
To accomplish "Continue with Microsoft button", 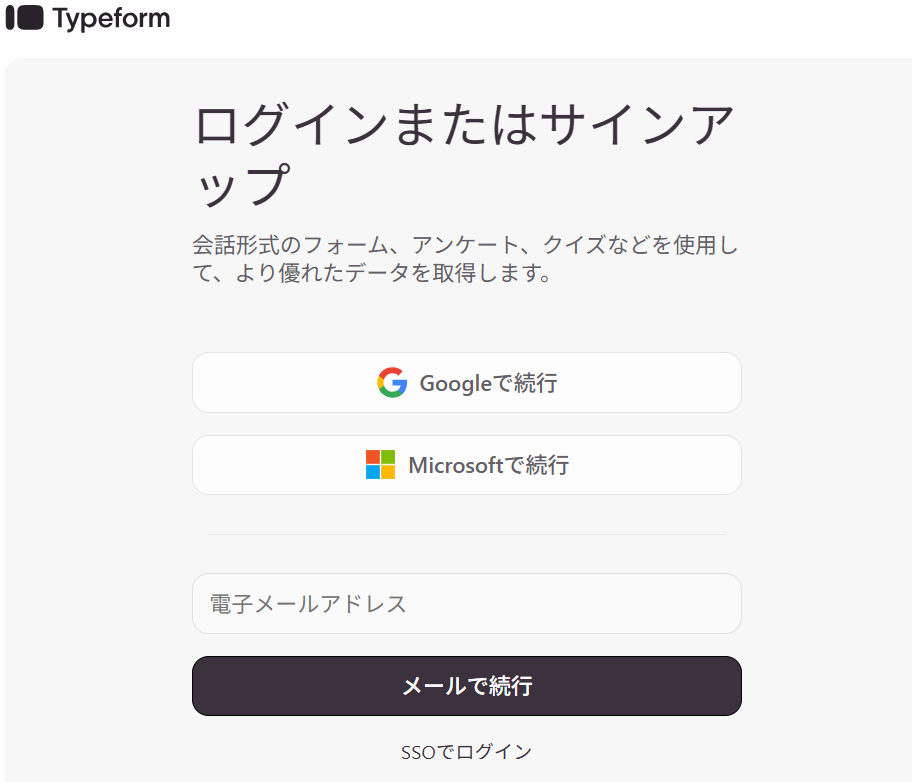I will point(466,465).
